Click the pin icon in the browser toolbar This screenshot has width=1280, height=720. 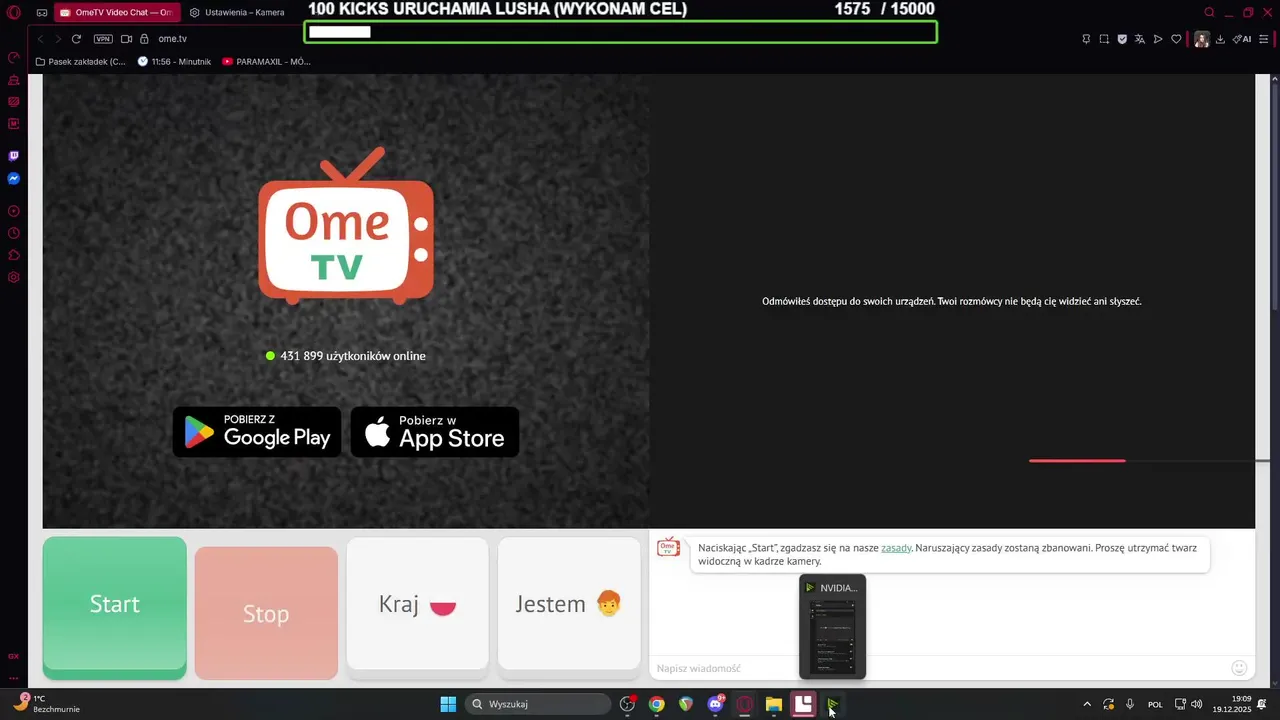click(1086, 39)
